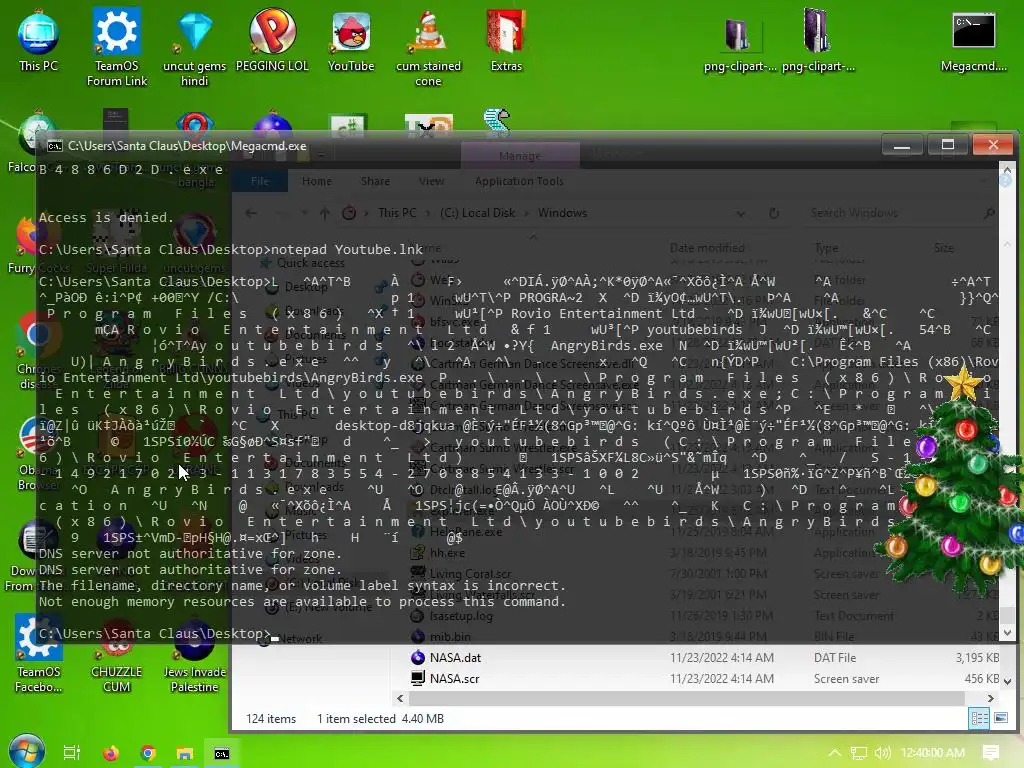Open the Share ribbon tab in Explorer
Viewport: 1024px width, 768px height.
pos(375,181)
